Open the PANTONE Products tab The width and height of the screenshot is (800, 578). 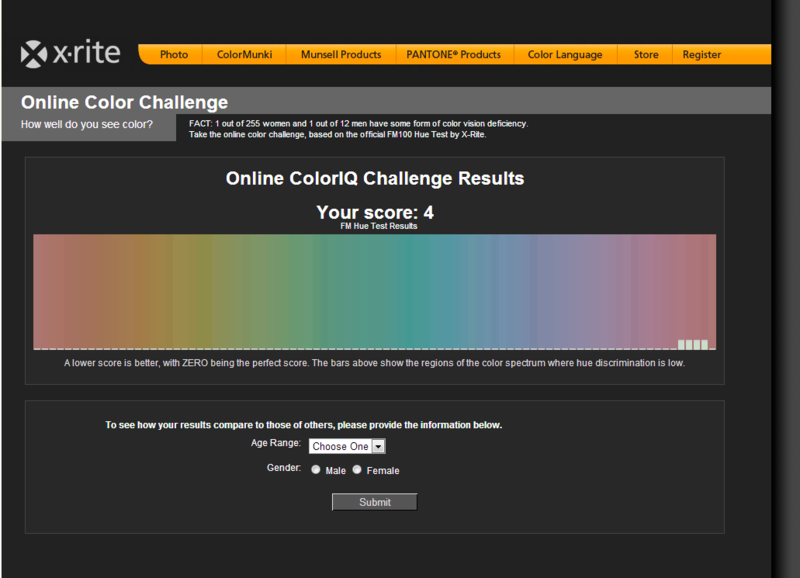click(454, 55)
